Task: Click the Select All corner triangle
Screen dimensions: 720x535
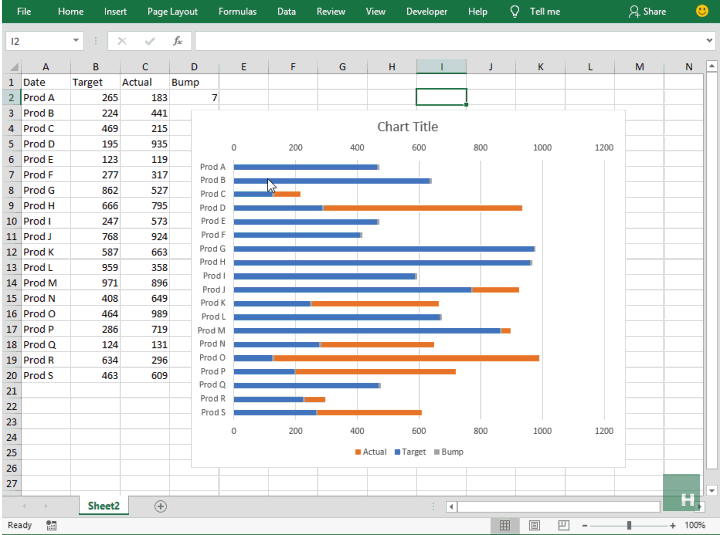Action: [13, 67]
